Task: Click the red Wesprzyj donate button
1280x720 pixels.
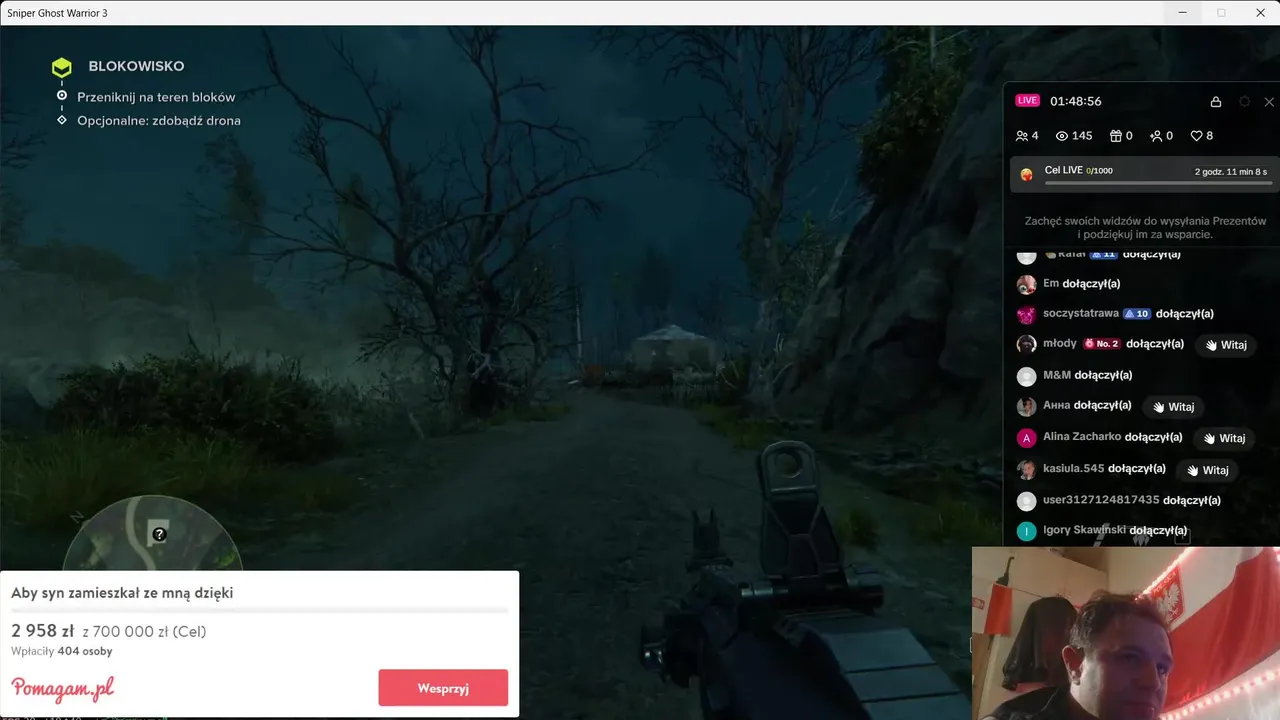Action: [x=443, y=688]
